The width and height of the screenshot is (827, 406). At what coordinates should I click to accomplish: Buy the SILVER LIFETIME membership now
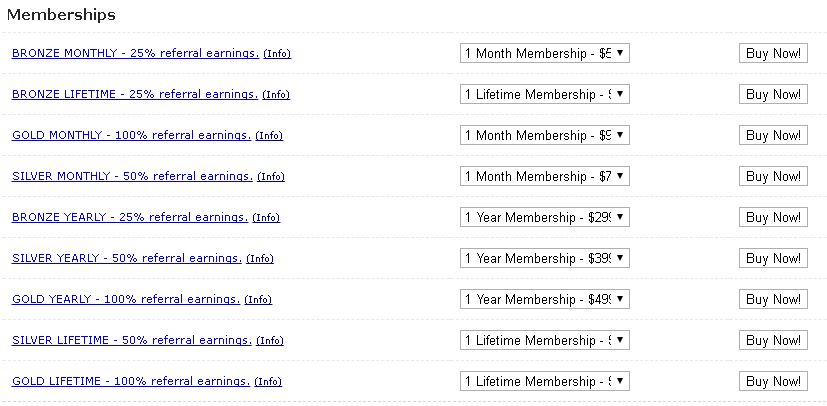[x=773, y=340]
